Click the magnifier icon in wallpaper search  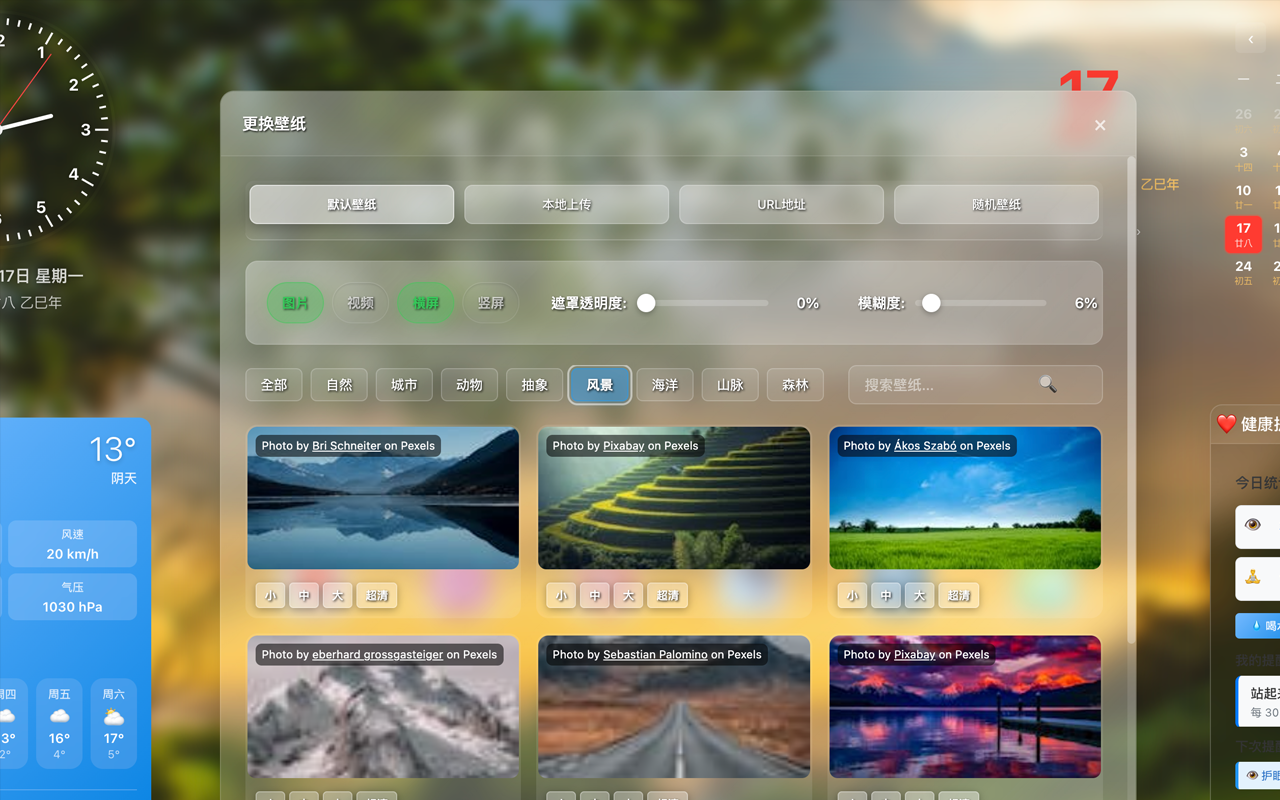[1047, 384]
